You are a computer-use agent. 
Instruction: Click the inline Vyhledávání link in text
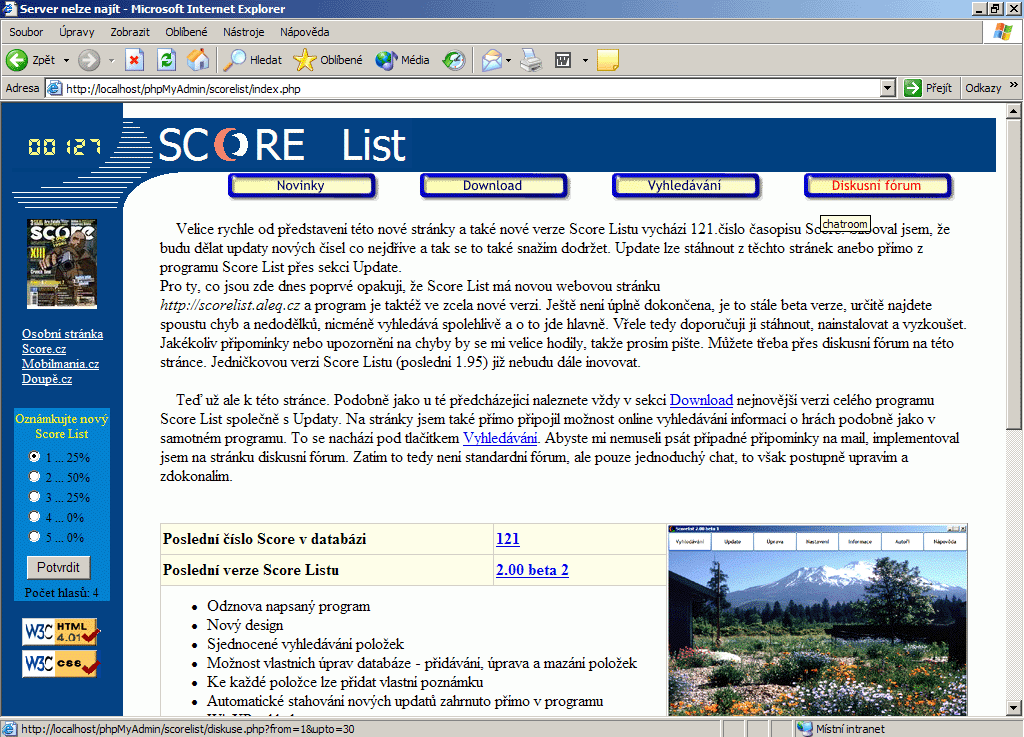click(500, 438)
